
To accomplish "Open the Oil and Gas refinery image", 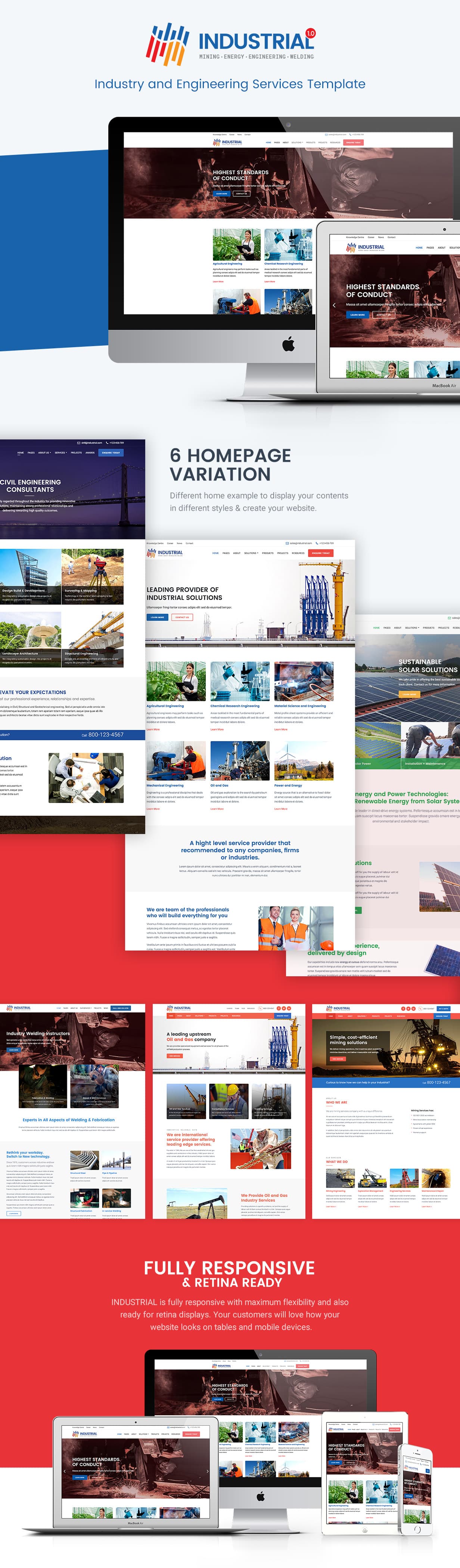I will click(x=240, y=762).
